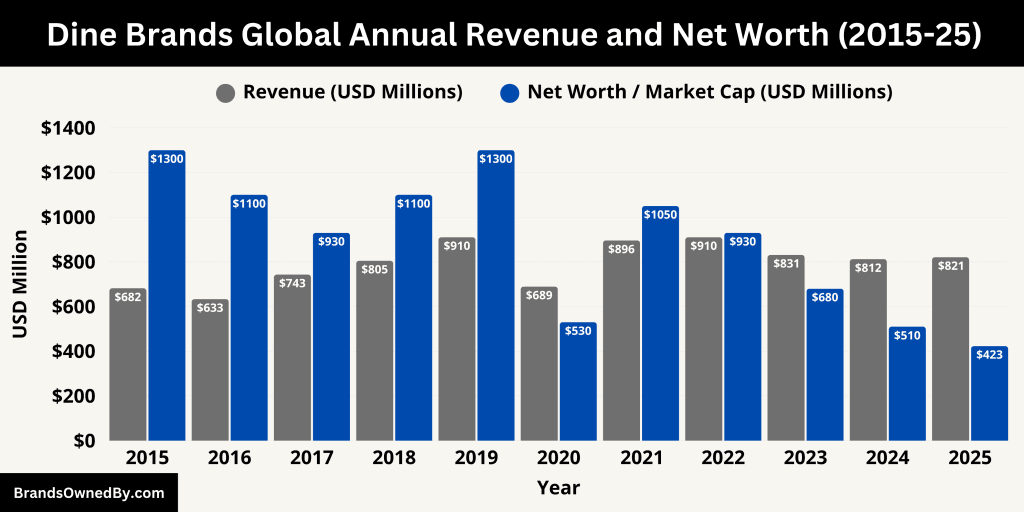Click the blue Net Worth legend circle
This screenshot has width=1024, height=512.
click(509, 93)
